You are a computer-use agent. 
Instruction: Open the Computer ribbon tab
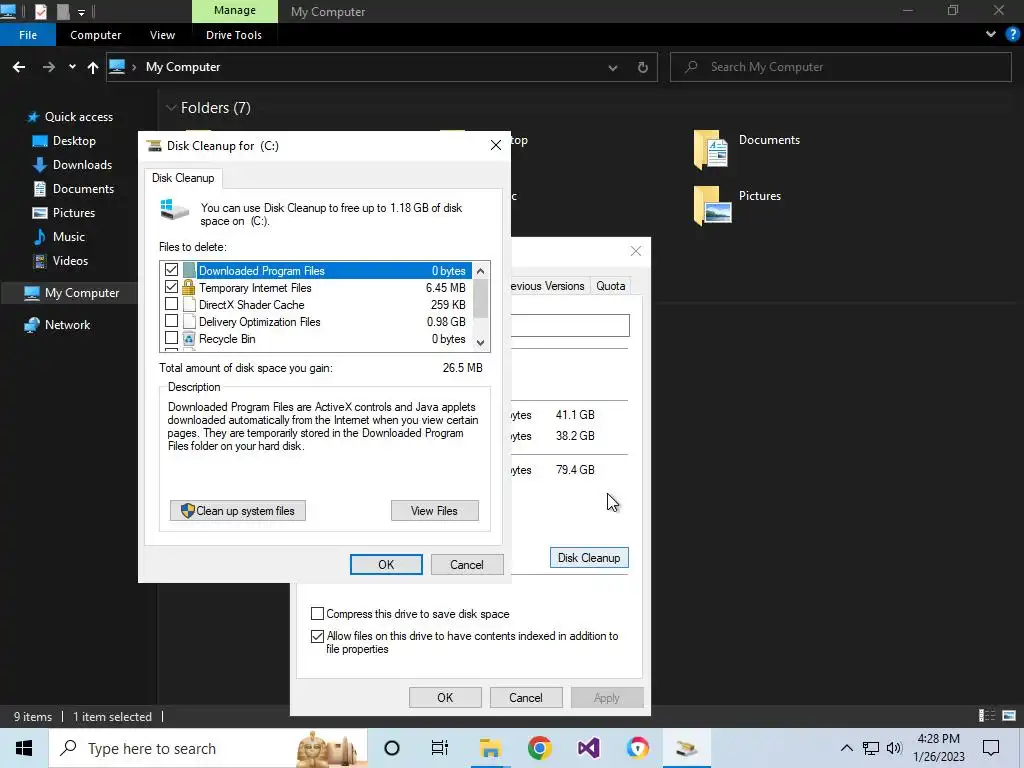95,35
